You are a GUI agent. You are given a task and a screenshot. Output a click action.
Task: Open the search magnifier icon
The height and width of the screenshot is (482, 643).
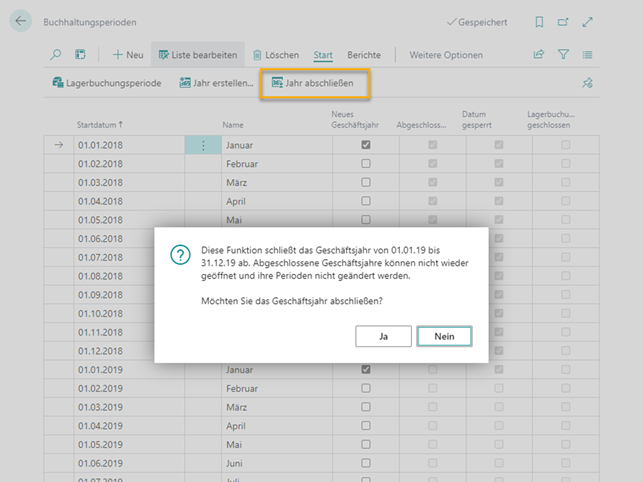point(56,55)
